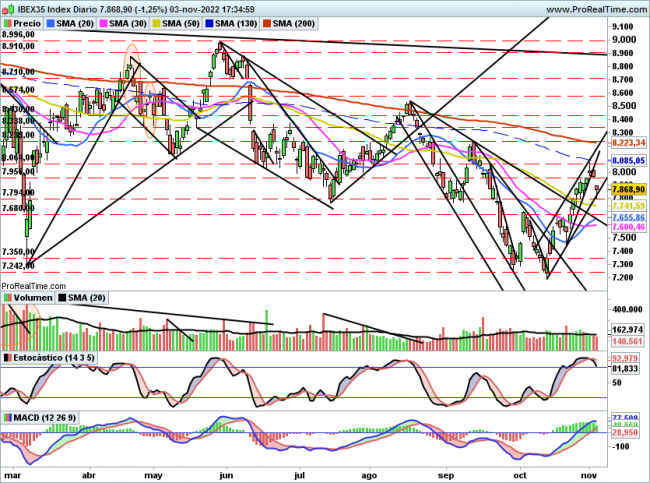Click the volume value tag 140.561
Image resolution: width=650 pixels, height=483 pixels.
pos(628,341)
